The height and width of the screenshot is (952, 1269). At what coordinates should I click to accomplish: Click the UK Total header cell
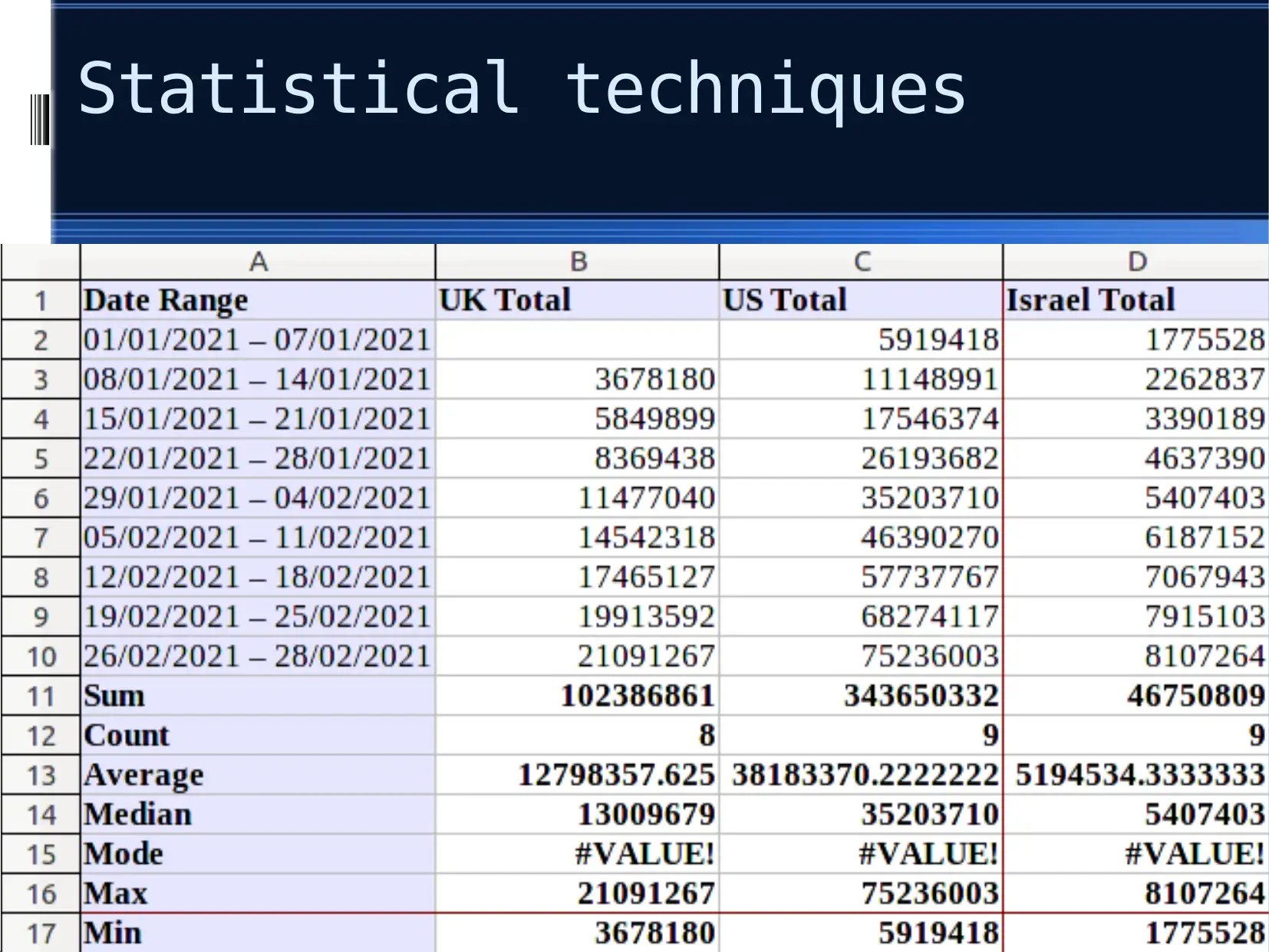click(577, 301)
